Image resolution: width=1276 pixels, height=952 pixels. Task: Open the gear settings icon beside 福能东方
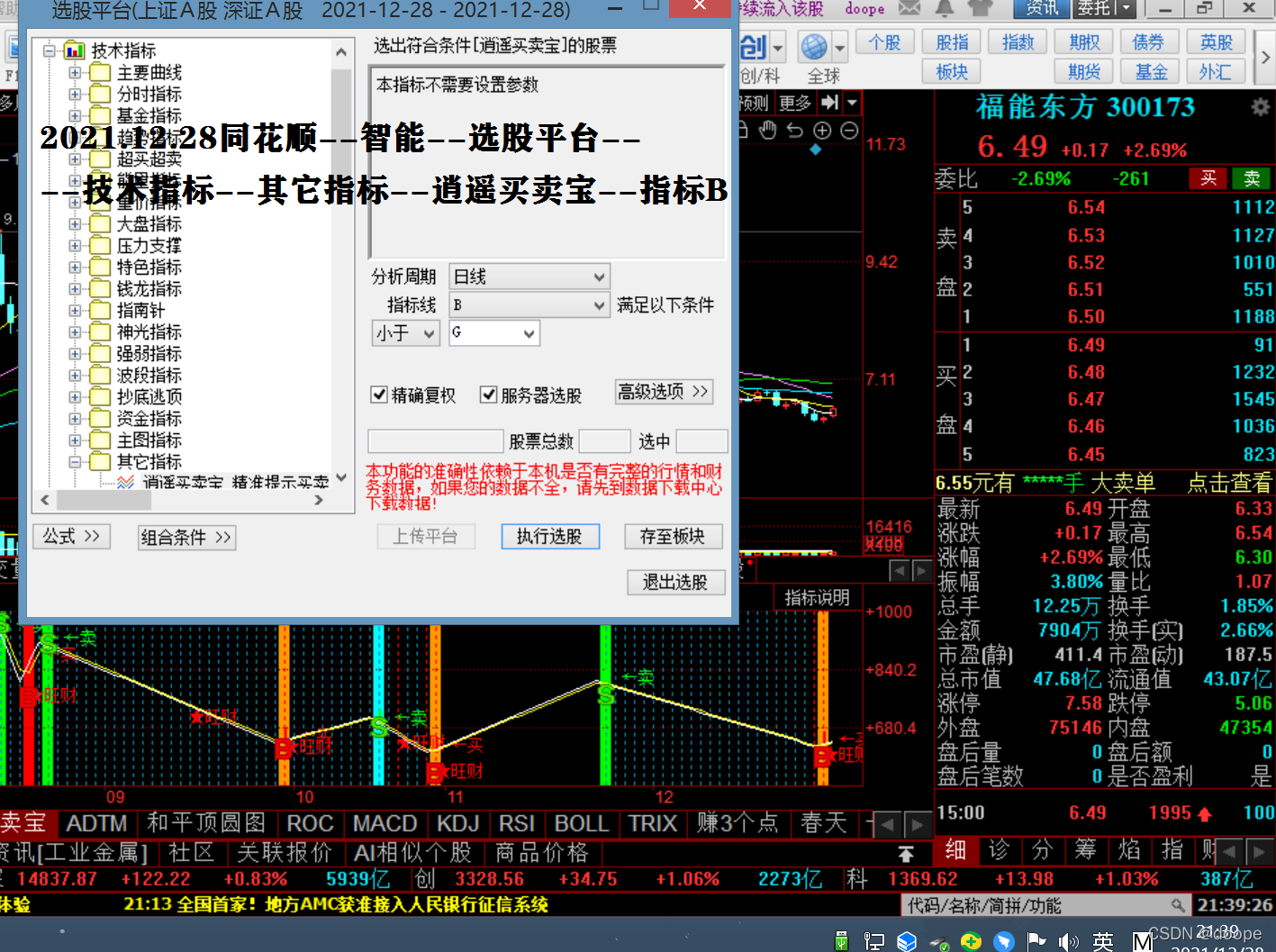[1260, 106]
